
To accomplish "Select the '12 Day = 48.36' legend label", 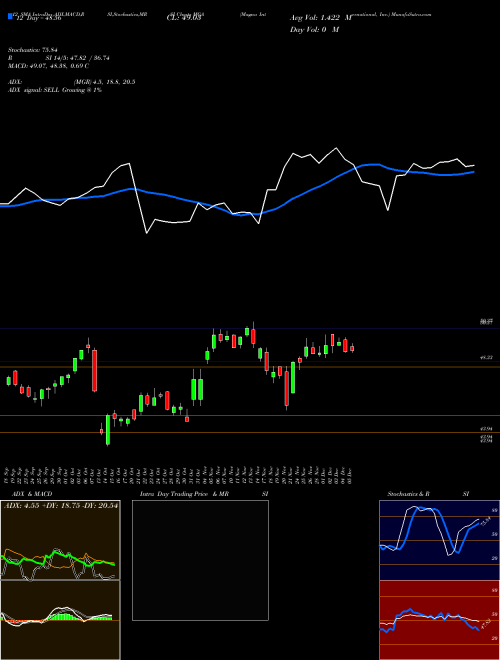I will pyautogui.click(x=37, y=18).
